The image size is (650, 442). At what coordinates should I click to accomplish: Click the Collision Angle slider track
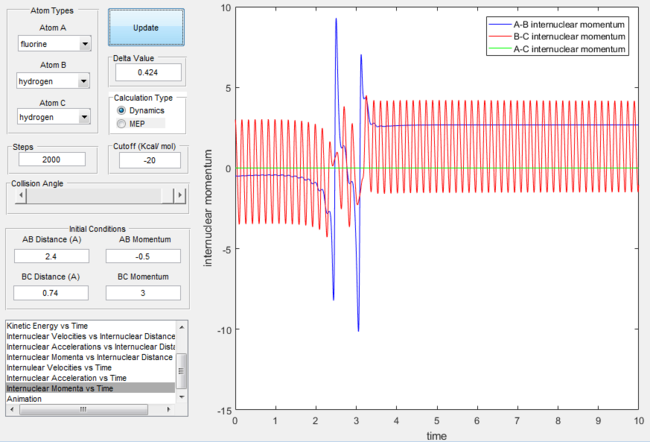pos(100,195)
